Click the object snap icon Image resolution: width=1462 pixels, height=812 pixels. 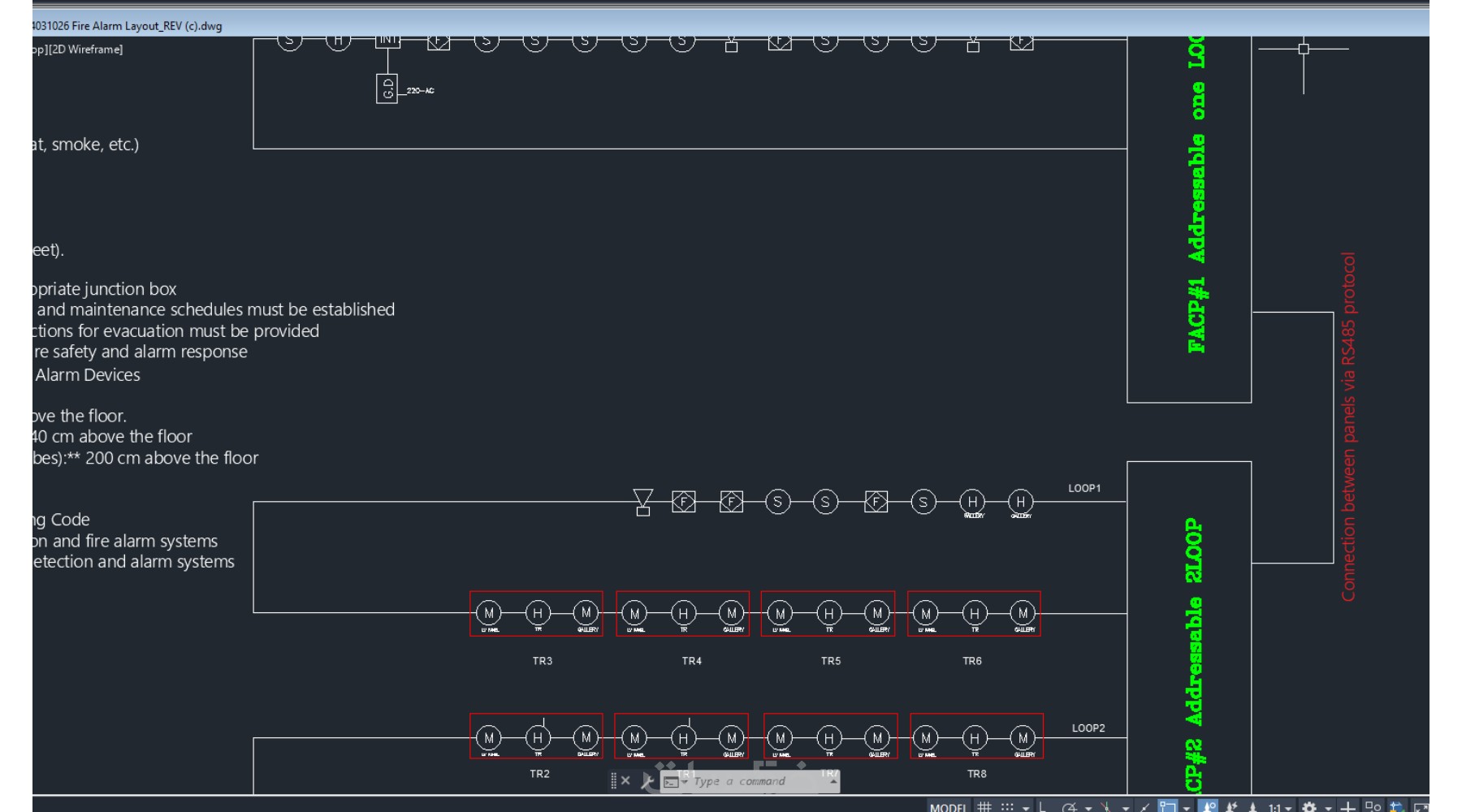[1168, 807]
